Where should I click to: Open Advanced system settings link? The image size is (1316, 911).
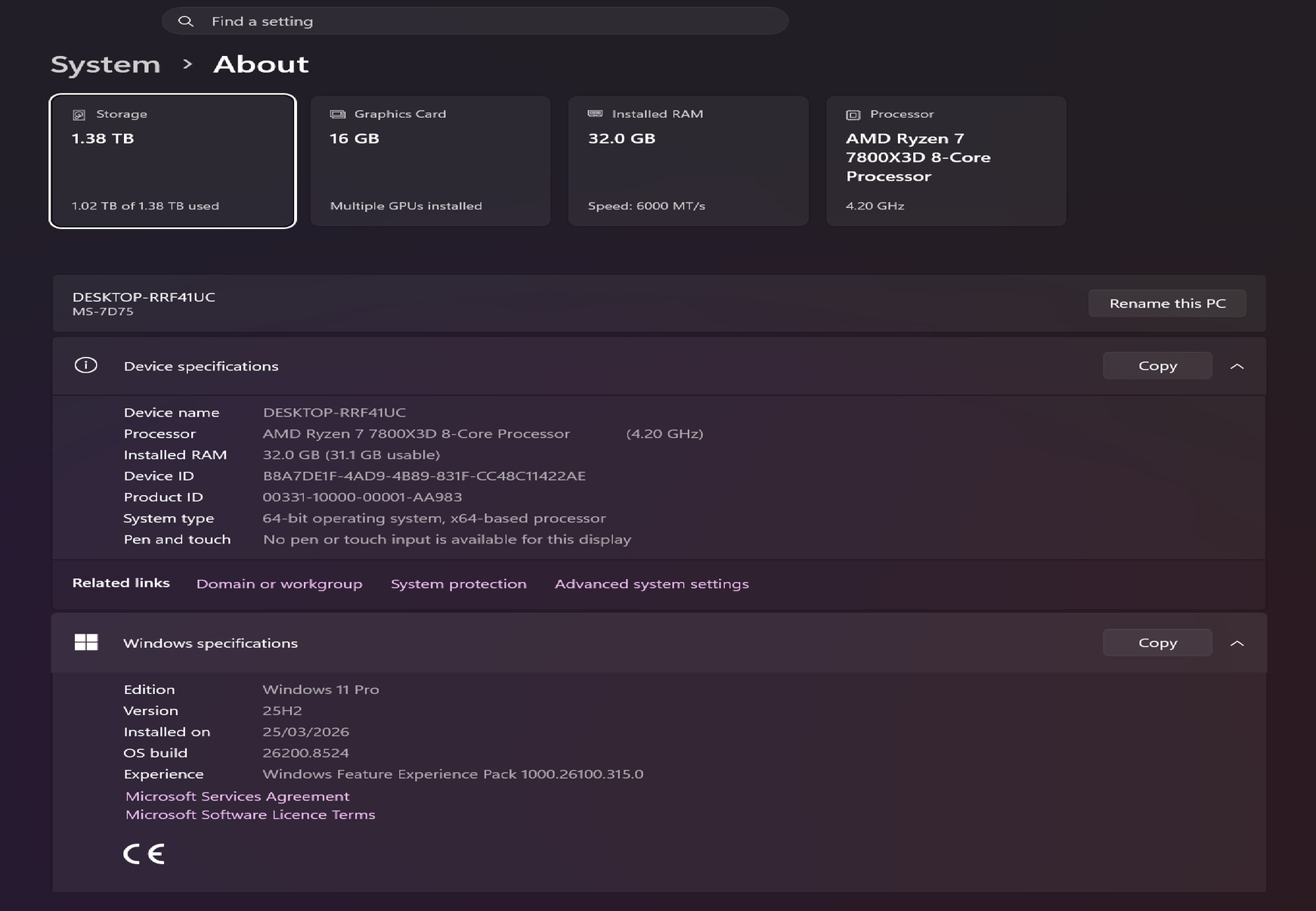[652, 584]
